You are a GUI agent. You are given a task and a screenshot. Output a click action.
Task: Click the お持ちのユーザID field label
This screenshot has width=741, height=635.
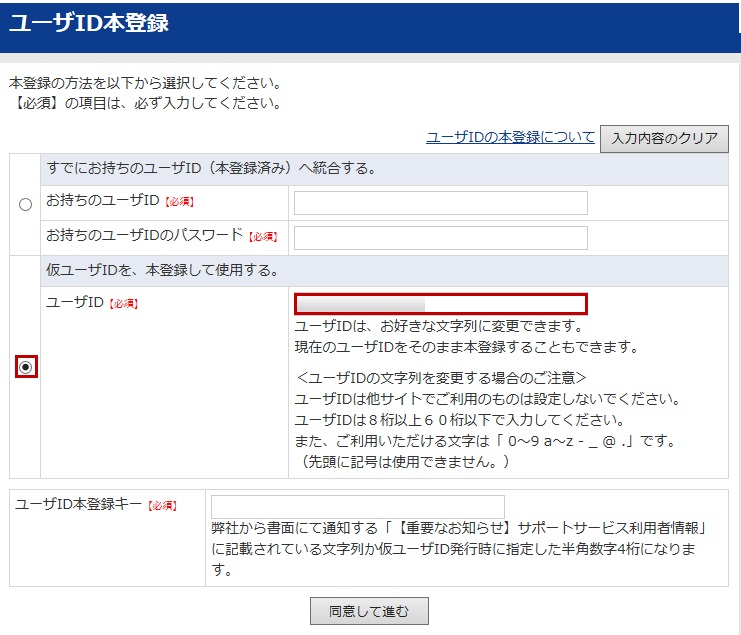tap(102, 201)
